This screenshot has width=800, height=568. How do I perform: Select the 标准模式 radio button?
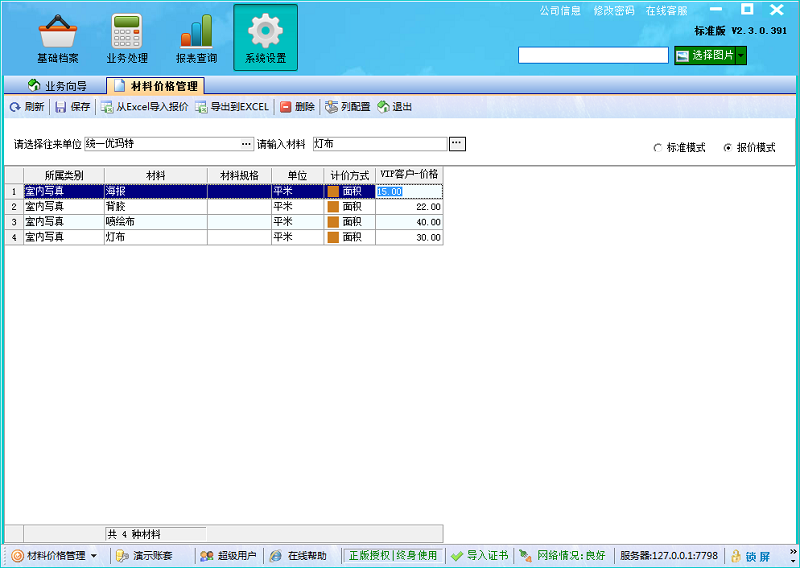(657, 148)
